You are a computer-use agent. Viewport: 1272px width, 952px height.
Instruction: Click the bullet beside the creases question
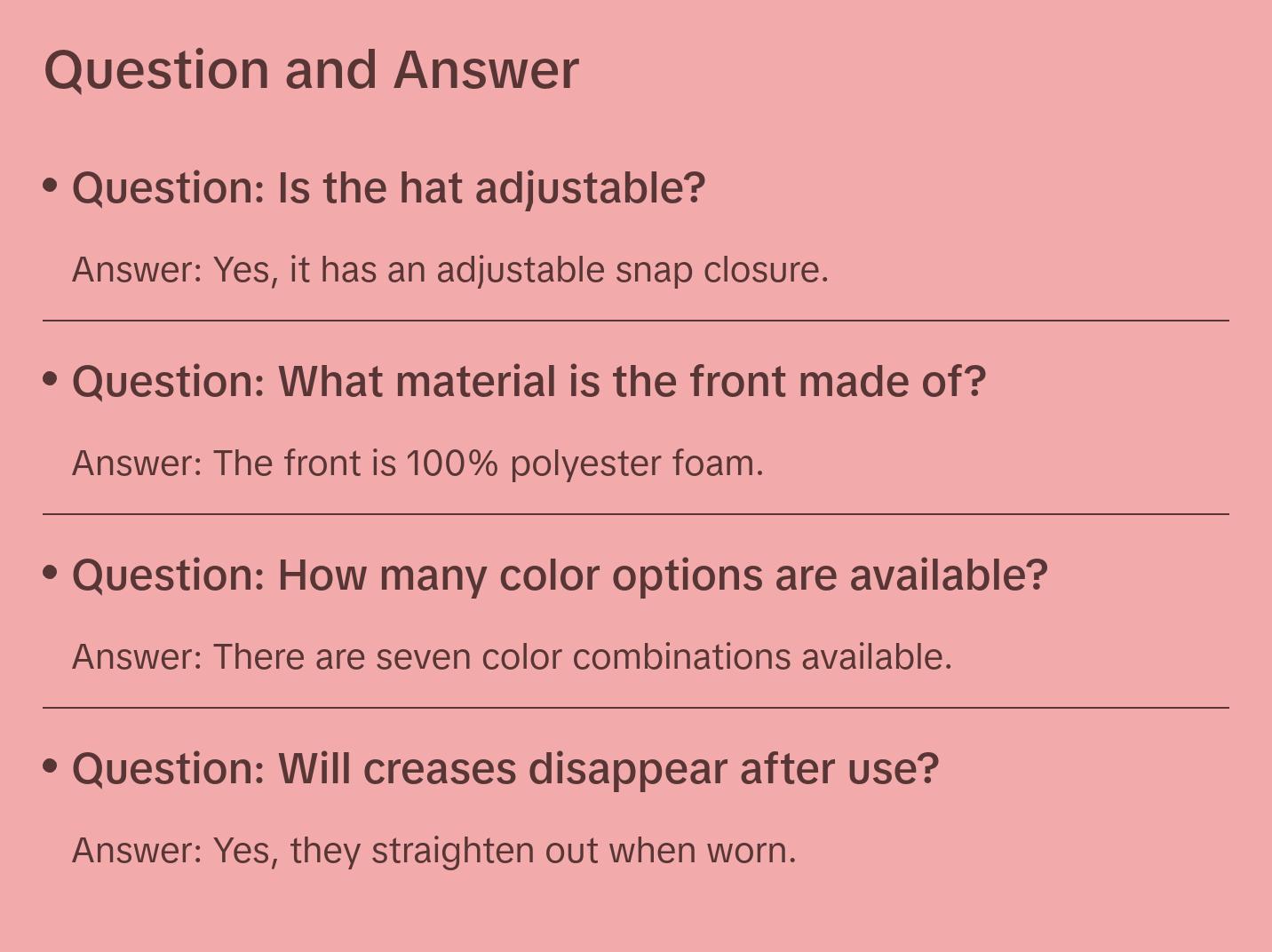point(51,766)
